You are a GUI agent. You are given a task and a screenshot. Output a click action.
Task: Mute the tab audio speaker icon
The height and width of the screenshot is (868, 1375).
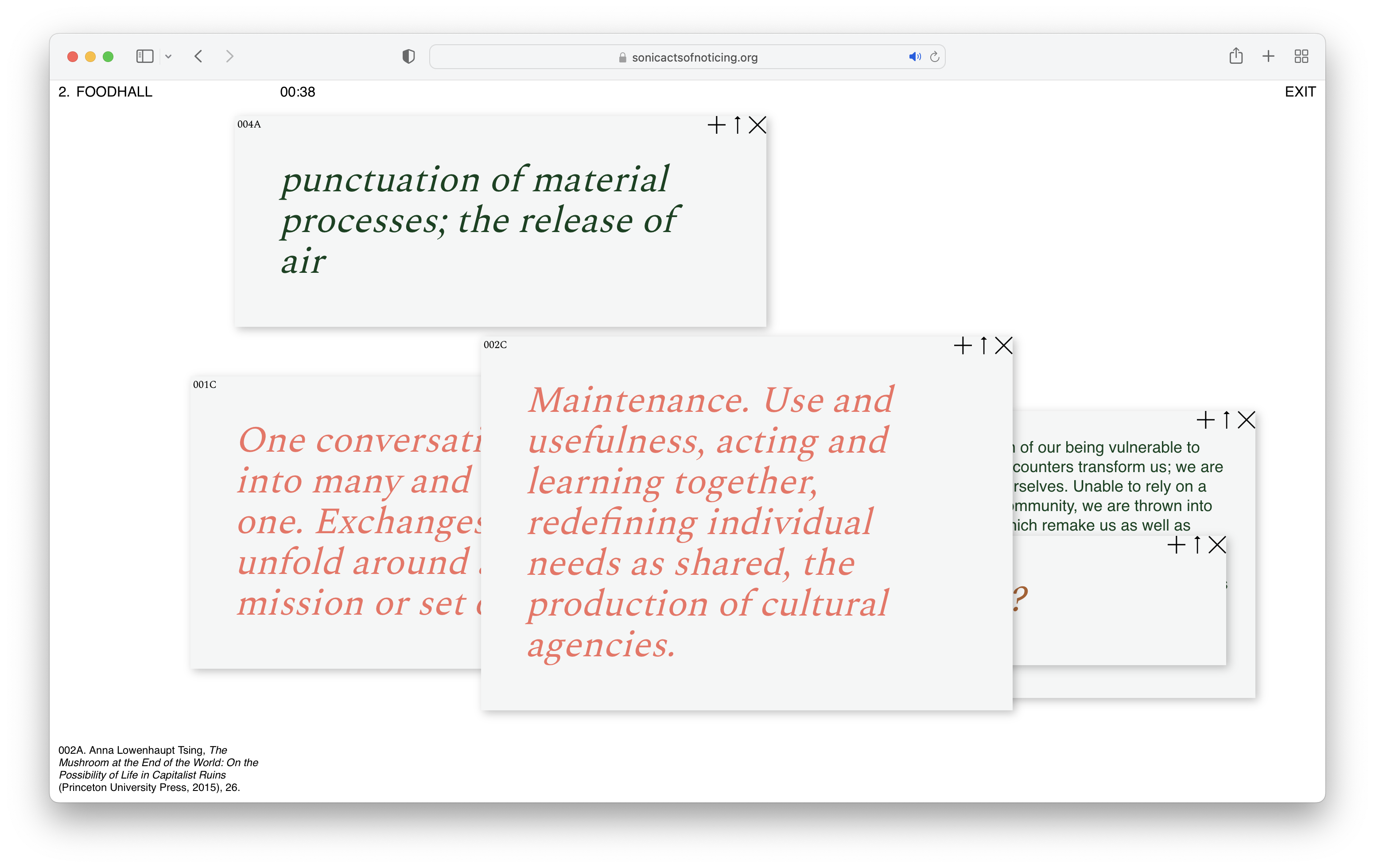click(914, 57)
